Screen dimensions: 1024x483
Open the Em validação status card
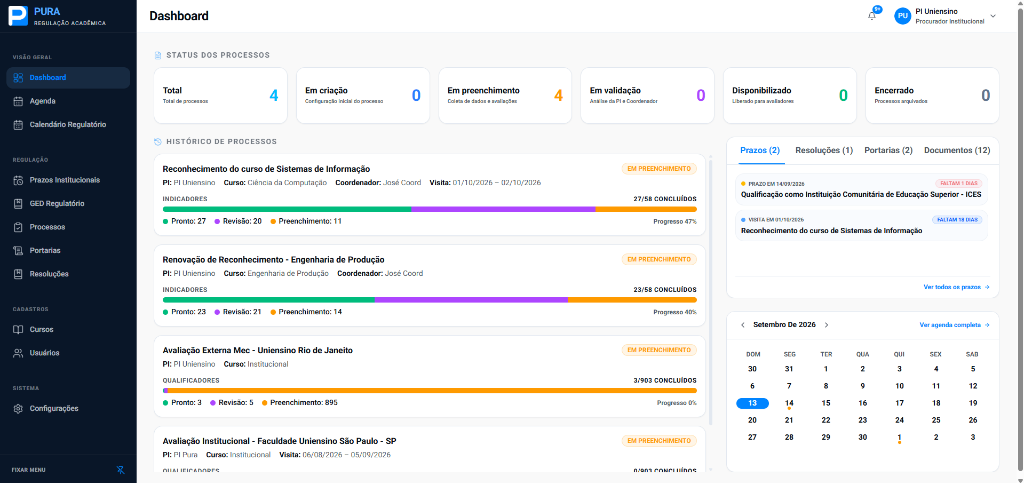pos(648,95)
